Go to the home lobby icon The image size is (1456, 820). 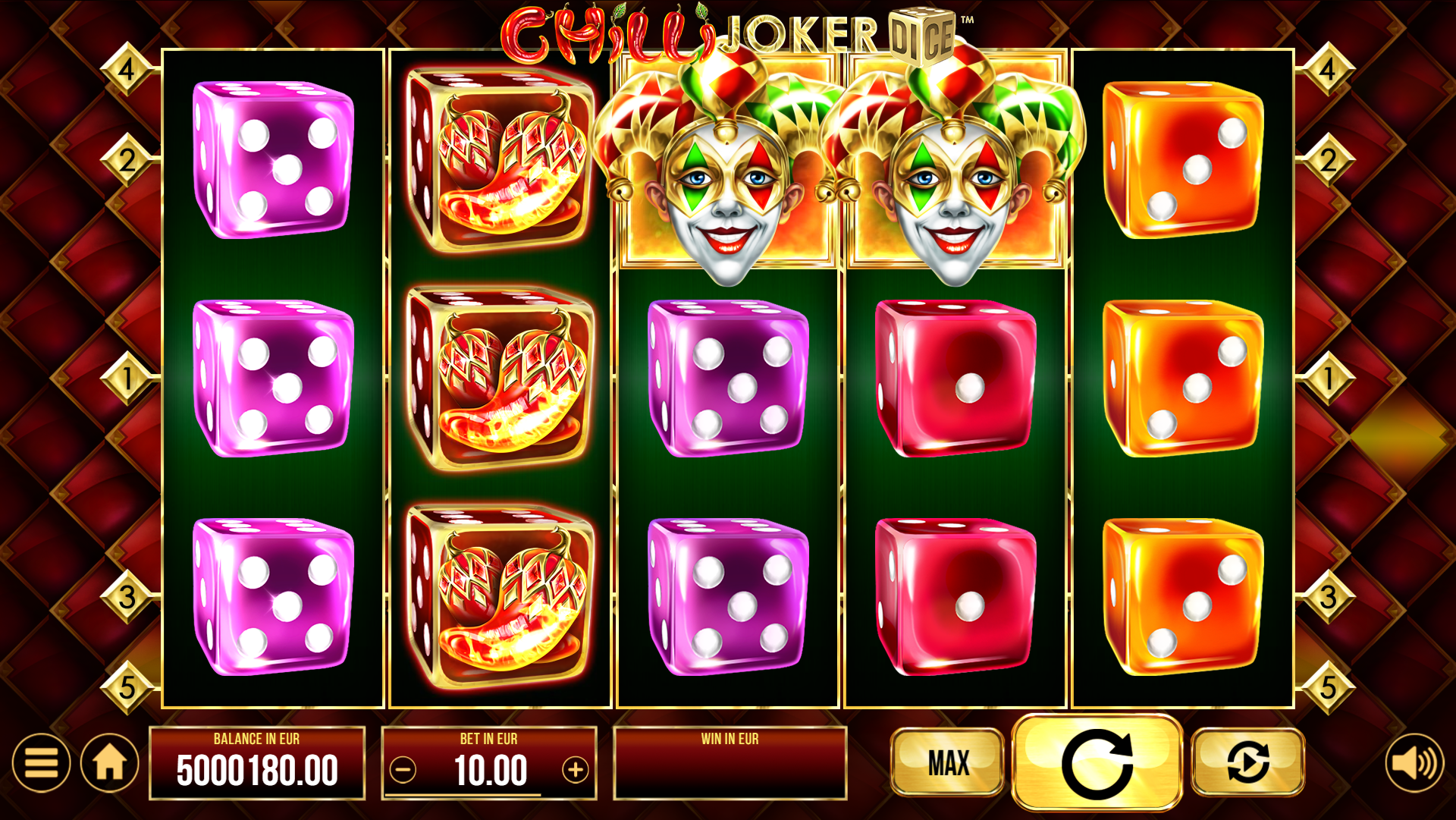(110, 762)
